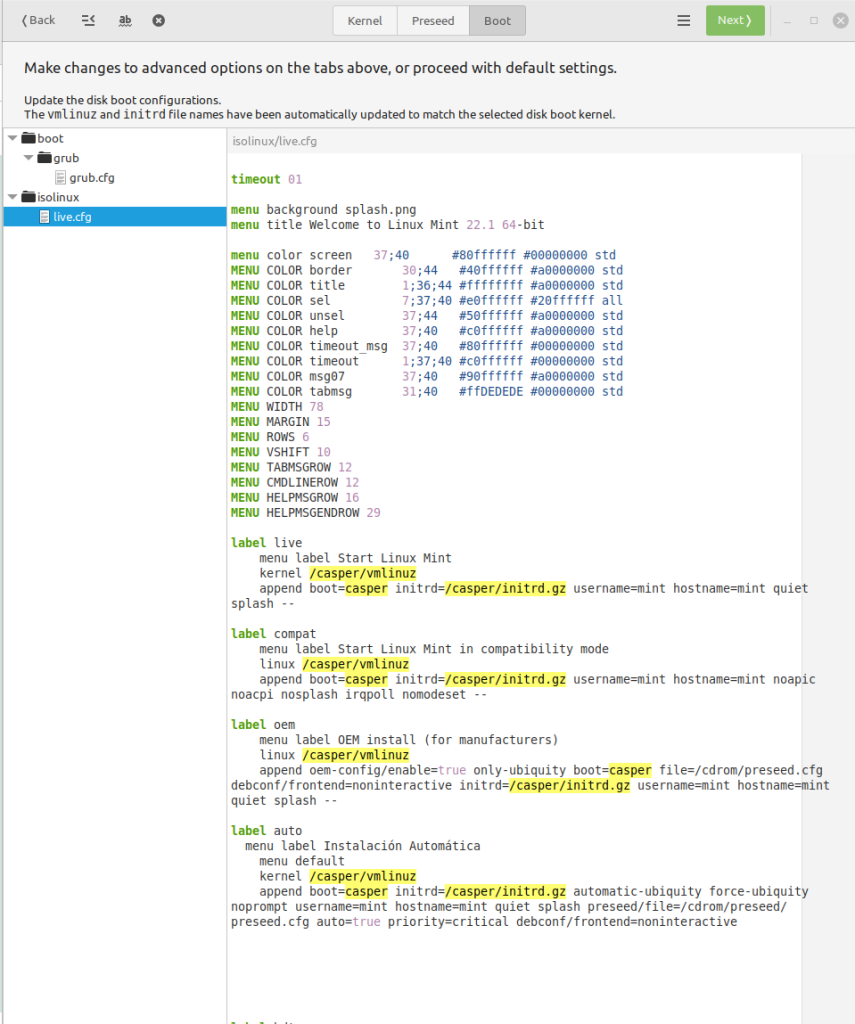855x1024 pixels.
Task: Click the "preseed.cfg auto=true priority=critical" line
Action: [484, 921]
